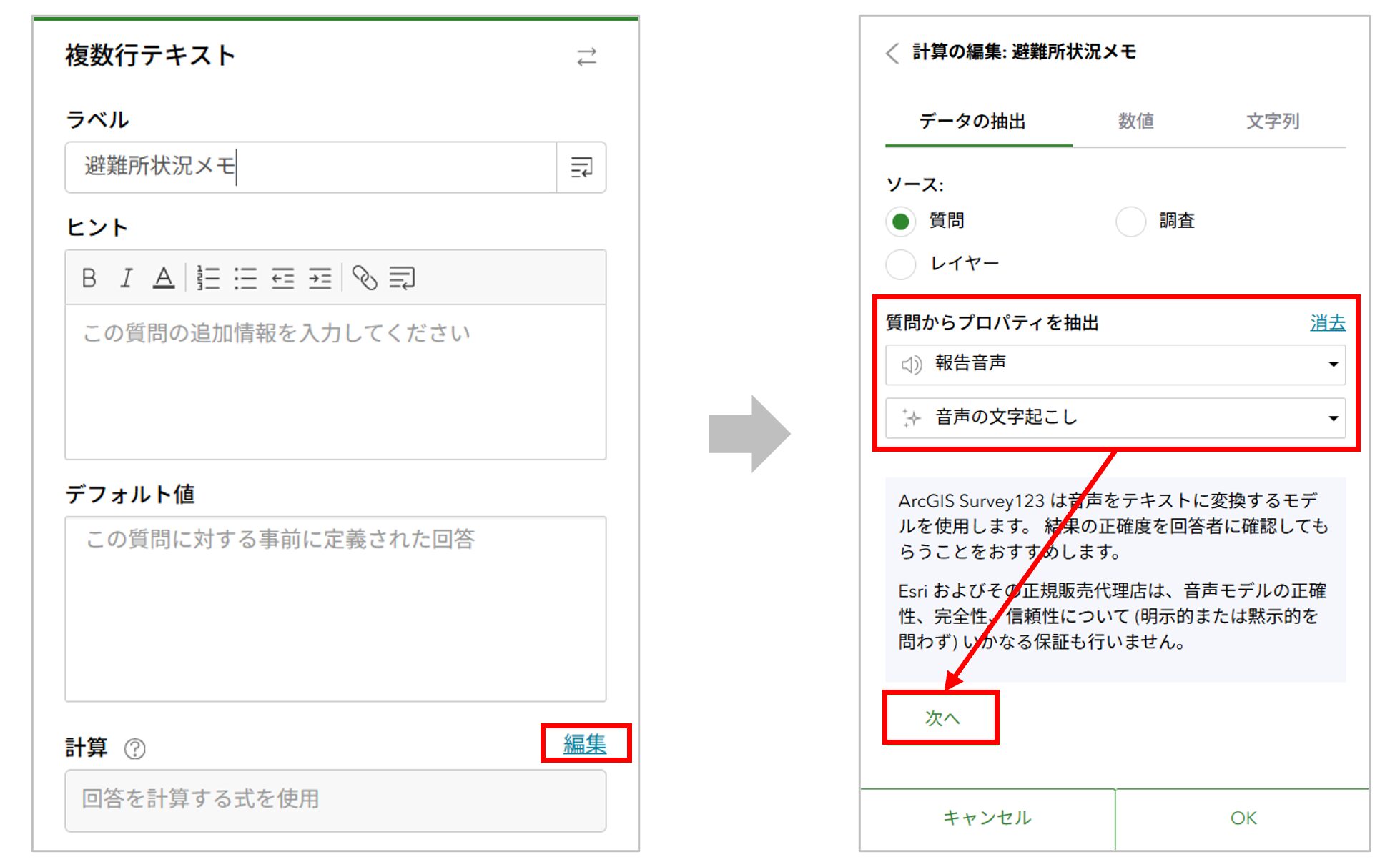1400x867 pixels.
Task: Select the 質問 source radio button
Action: point(900,222)
